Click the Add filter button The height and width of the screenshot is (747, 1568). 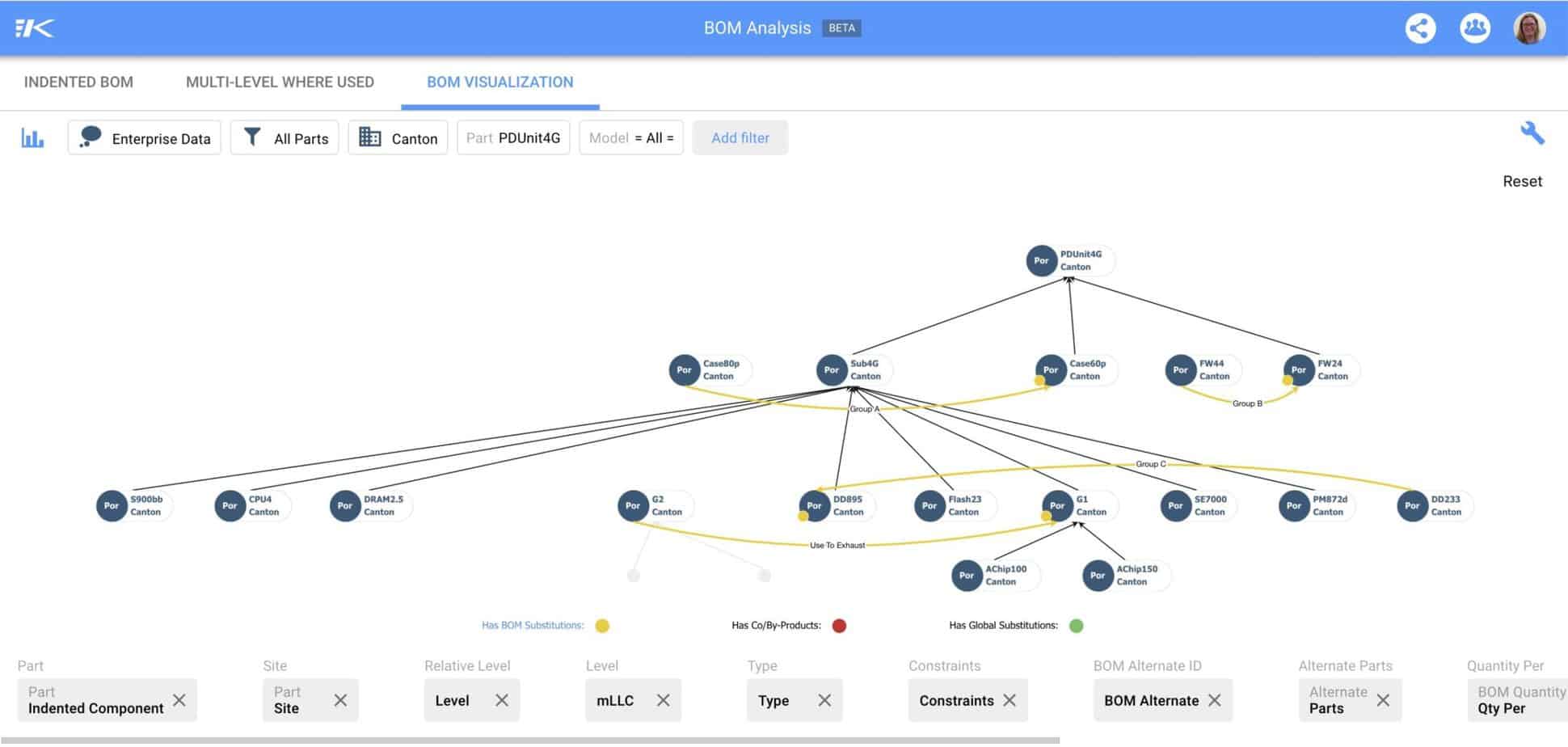pyautogui.click(x=740, y=138)
